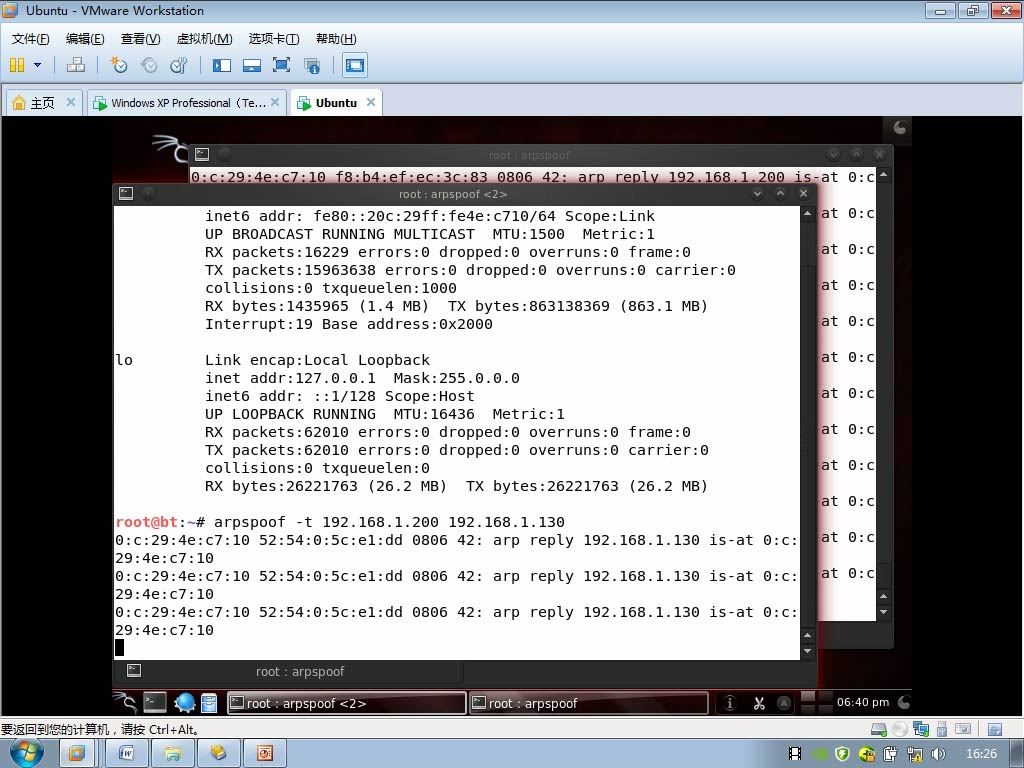
Task: Click the scroll-up arrow of front terminal
Action: pos(808,214)
